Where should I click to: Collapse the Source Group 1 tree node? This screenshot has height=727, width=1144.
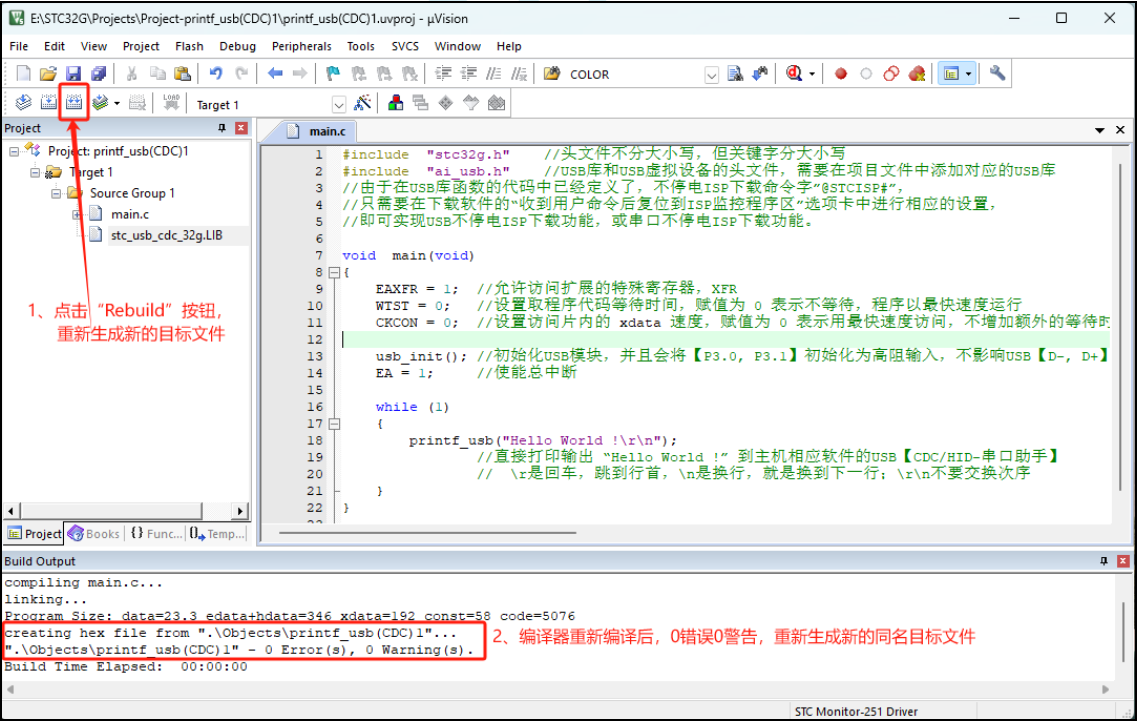(x=56, y=194)
